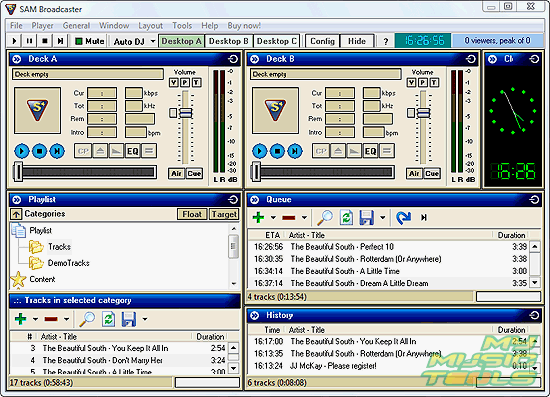
Task: Add a track to the Queue with plus icon
Action: pos(259,217)
